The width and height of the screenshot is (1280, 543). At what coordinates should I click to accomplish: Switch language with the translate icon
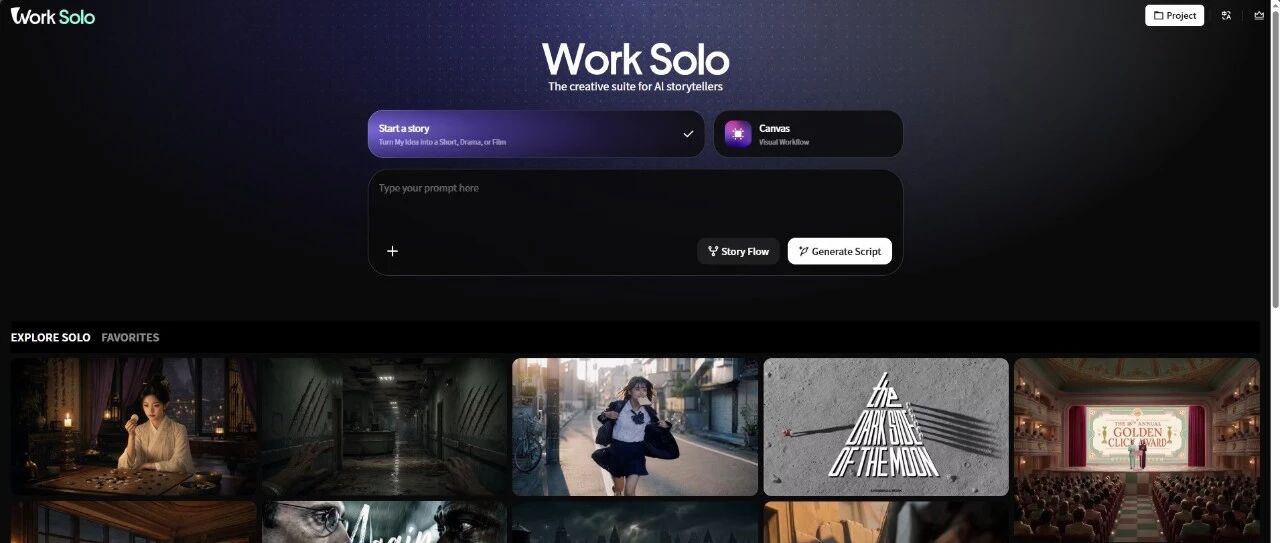point(1226,15)
